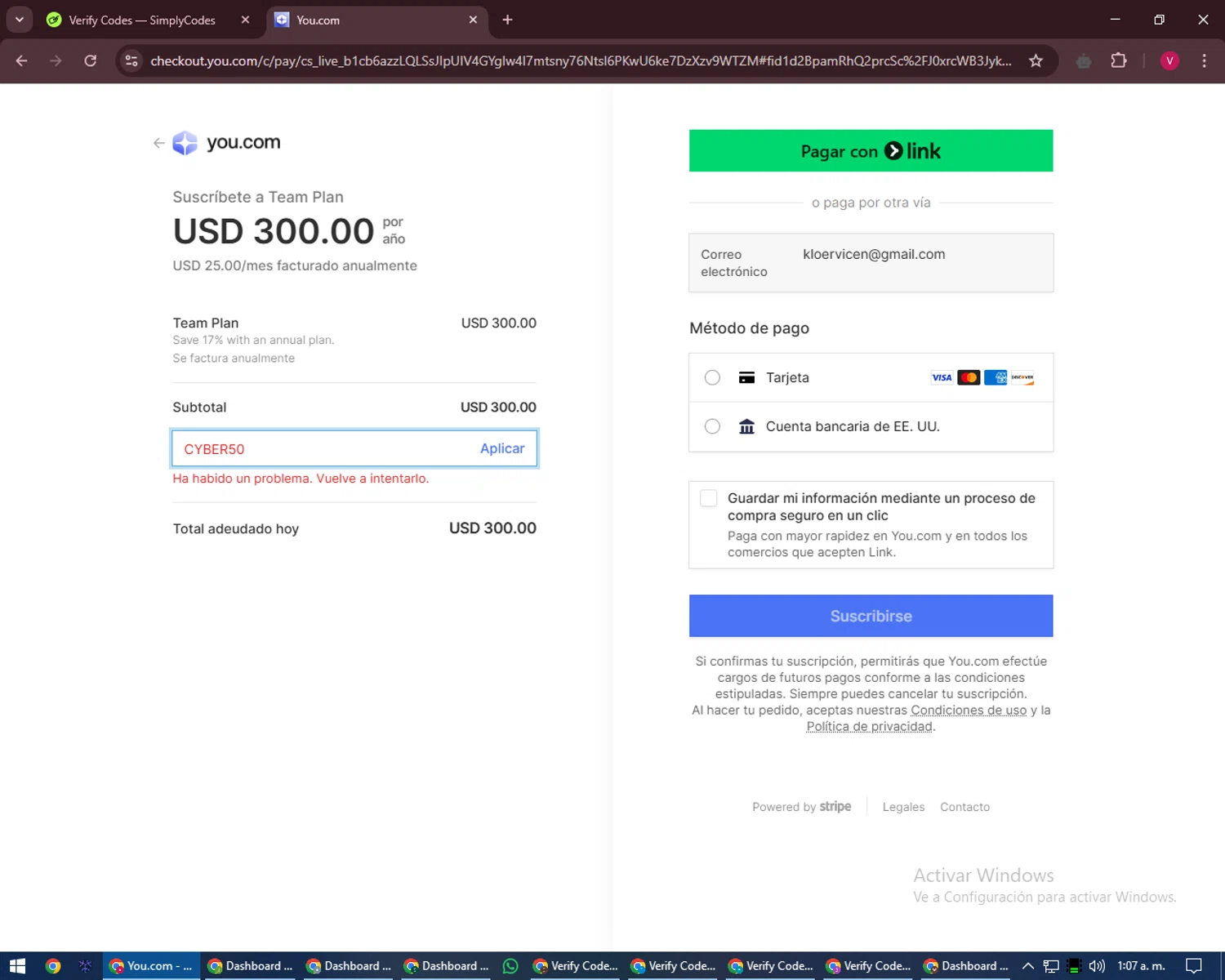Click 'Se factura anualmente' text
1225x980 pixels.
pos(234,358)
